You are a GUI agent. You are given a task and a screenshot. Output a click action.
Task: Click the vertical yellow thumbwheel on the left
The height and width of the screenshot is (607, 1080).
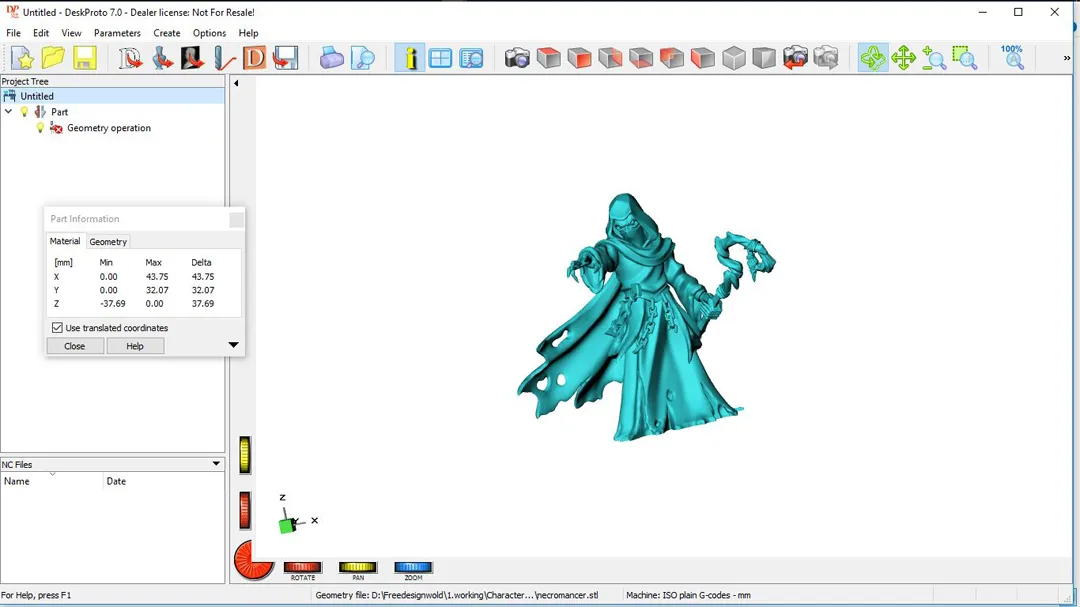(245, 455)
